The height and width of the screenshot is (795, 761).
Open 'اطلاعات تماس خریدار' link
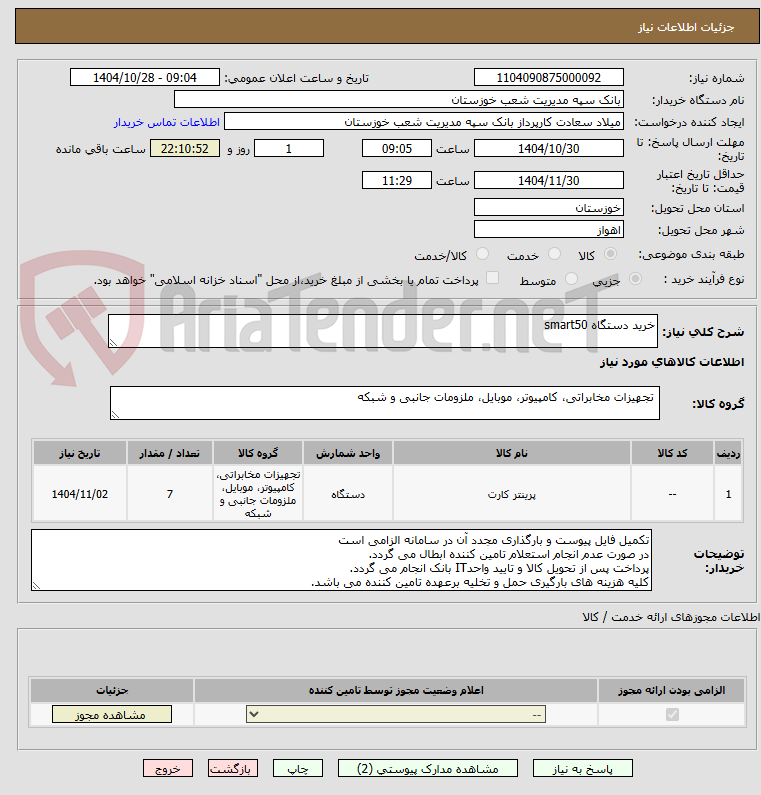pos(166,122)
